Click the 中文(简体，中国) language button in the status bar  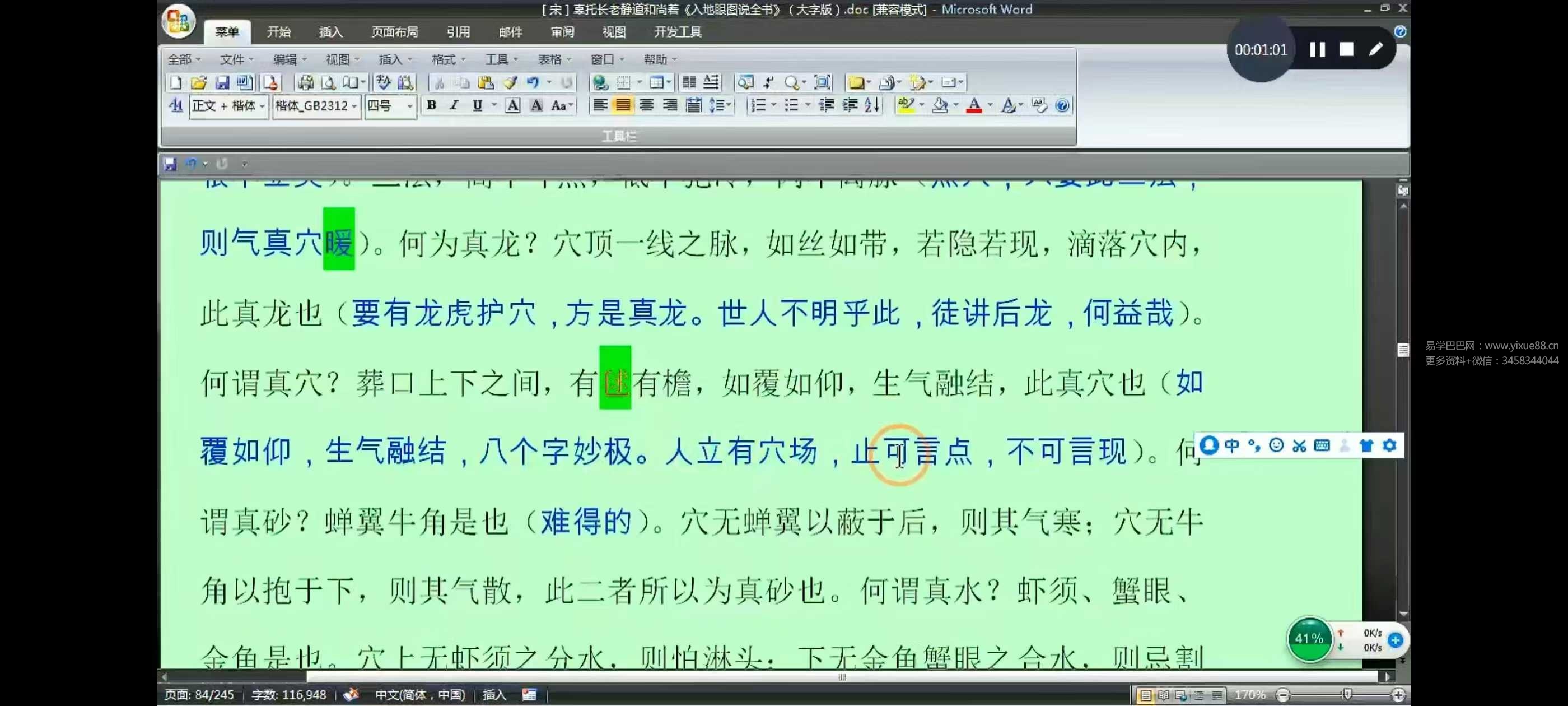(x=420, y=694)
